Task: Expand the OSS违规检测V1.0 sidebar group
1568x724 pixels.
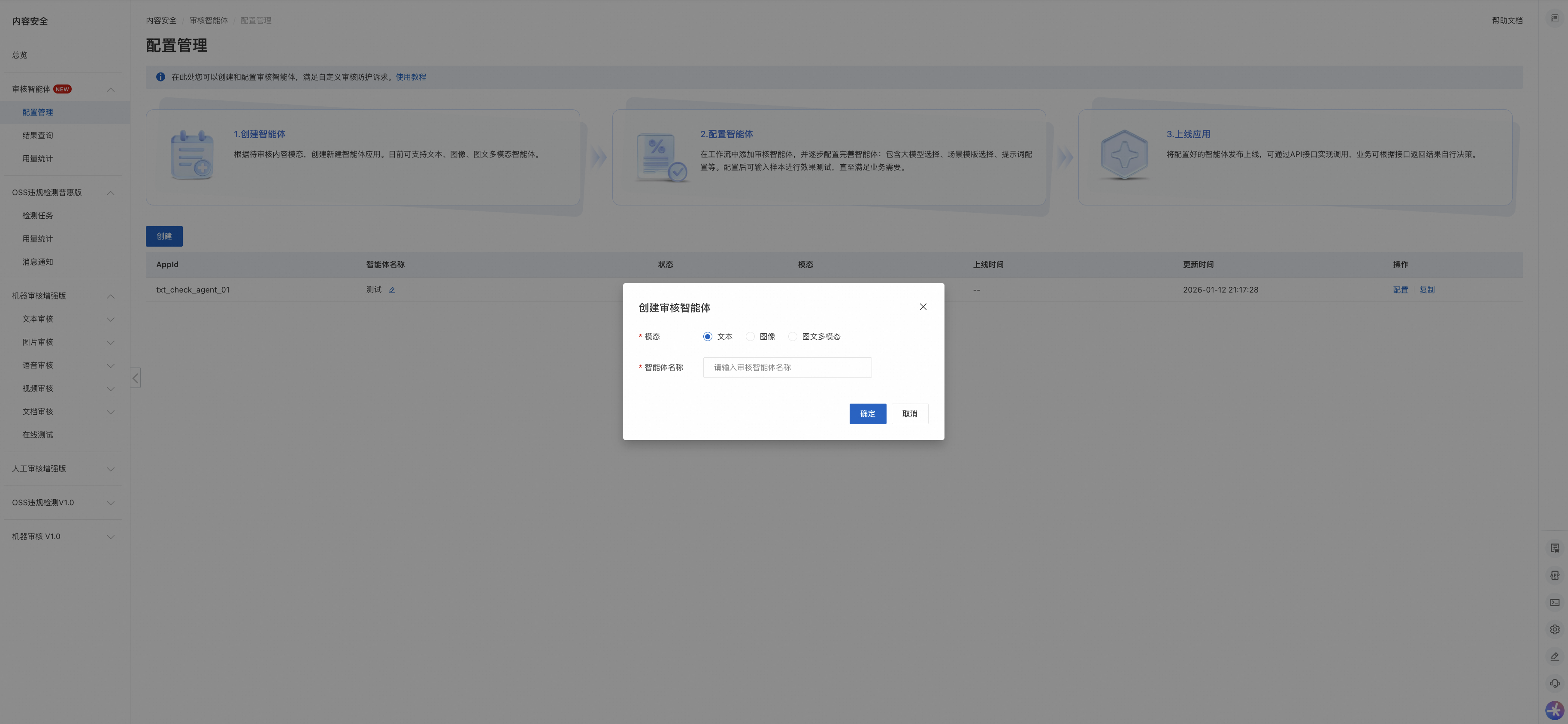Action: (111, 503)
